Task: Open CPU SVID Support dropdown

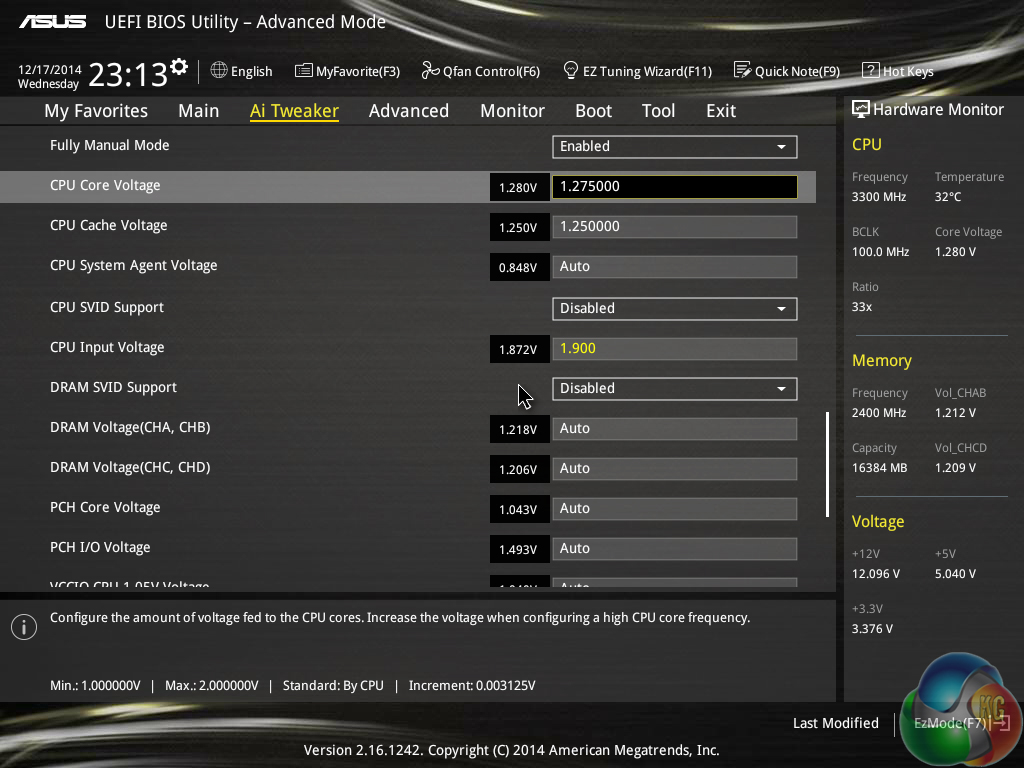Action: (674, 309)
